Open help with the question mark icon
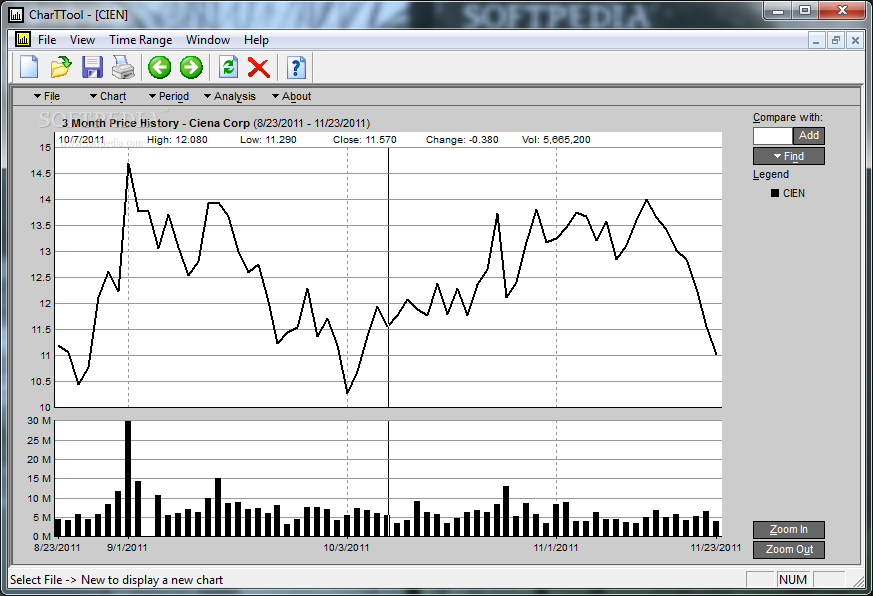 point(296,67)
